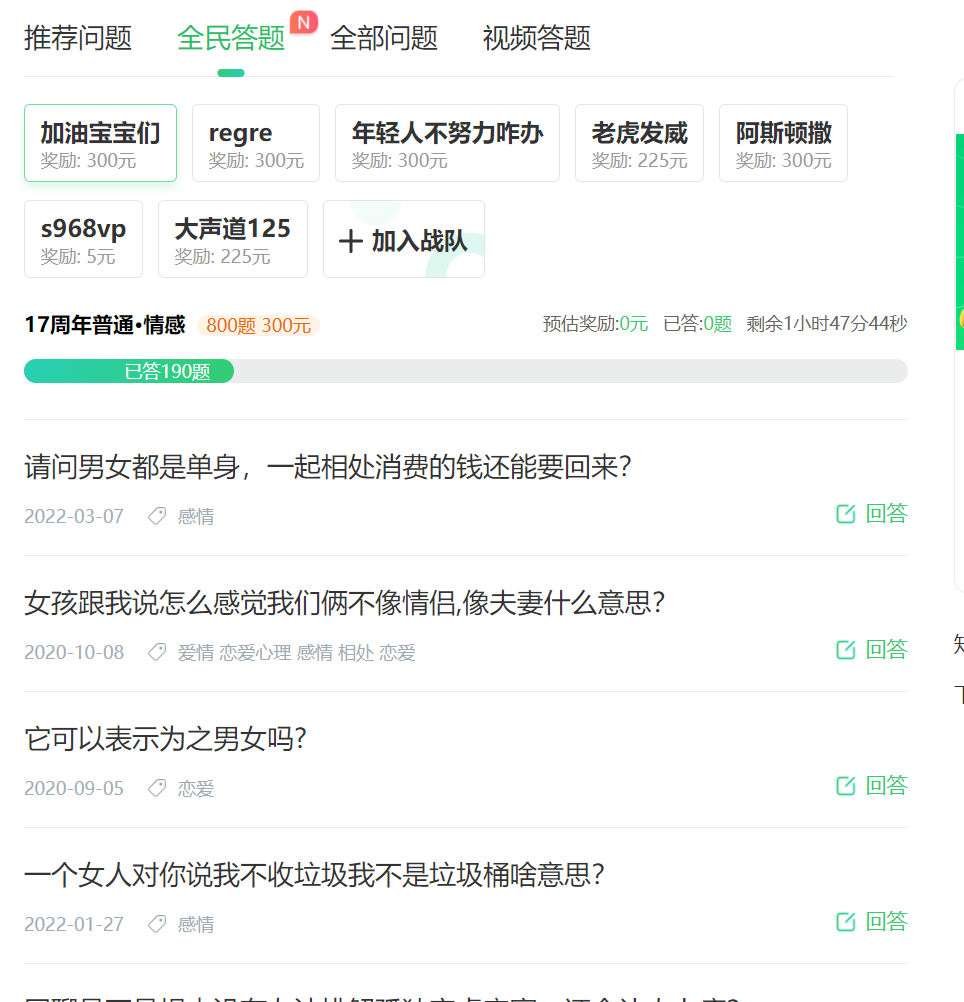Viewport: 964px width, 1002px height.
Task: Click the N badge beside 全民答题
Action: tap(303, 20)
